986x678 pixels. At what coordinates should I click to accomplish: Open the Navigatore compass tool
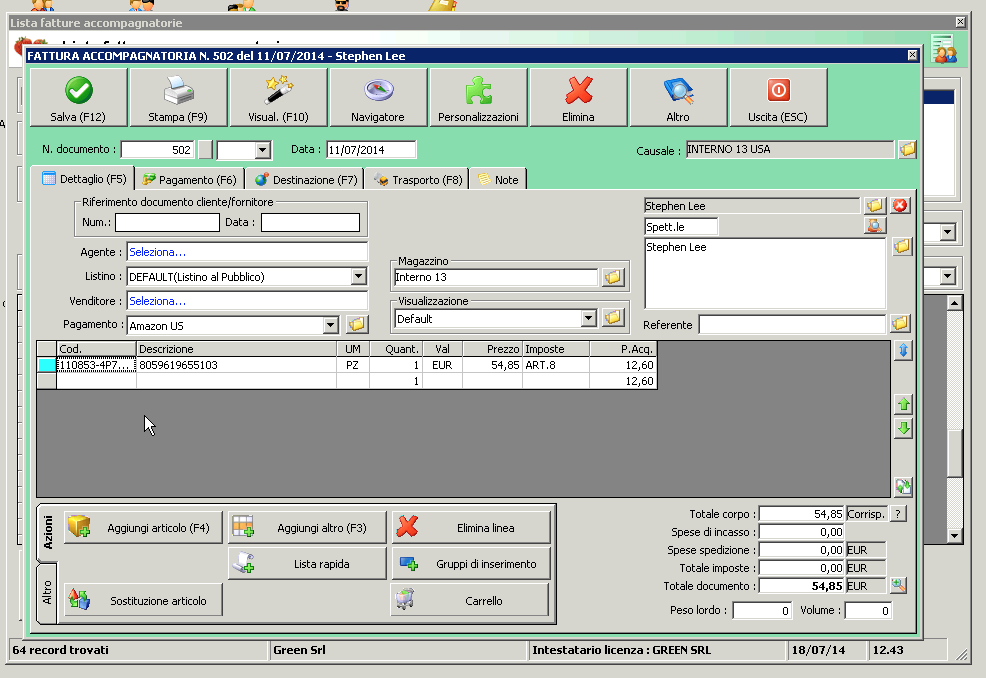pyautogui.click(x=378, y=99)
